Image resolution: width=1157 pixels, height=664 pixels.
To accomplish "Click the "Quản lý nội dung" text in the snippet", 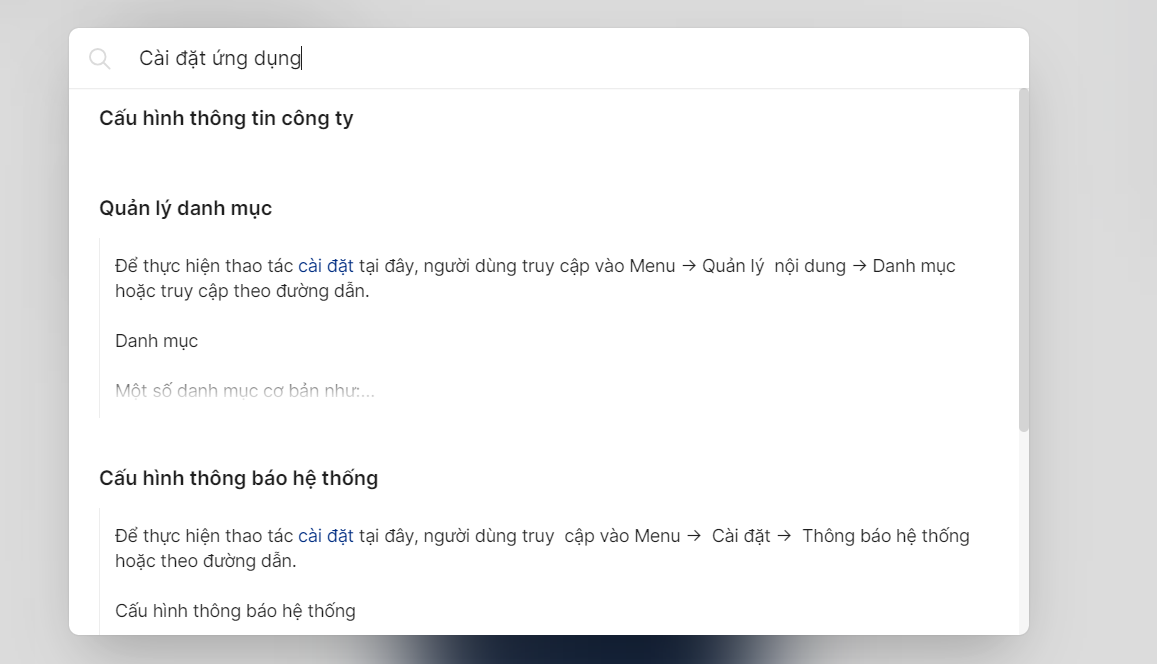I will point(773,266).
